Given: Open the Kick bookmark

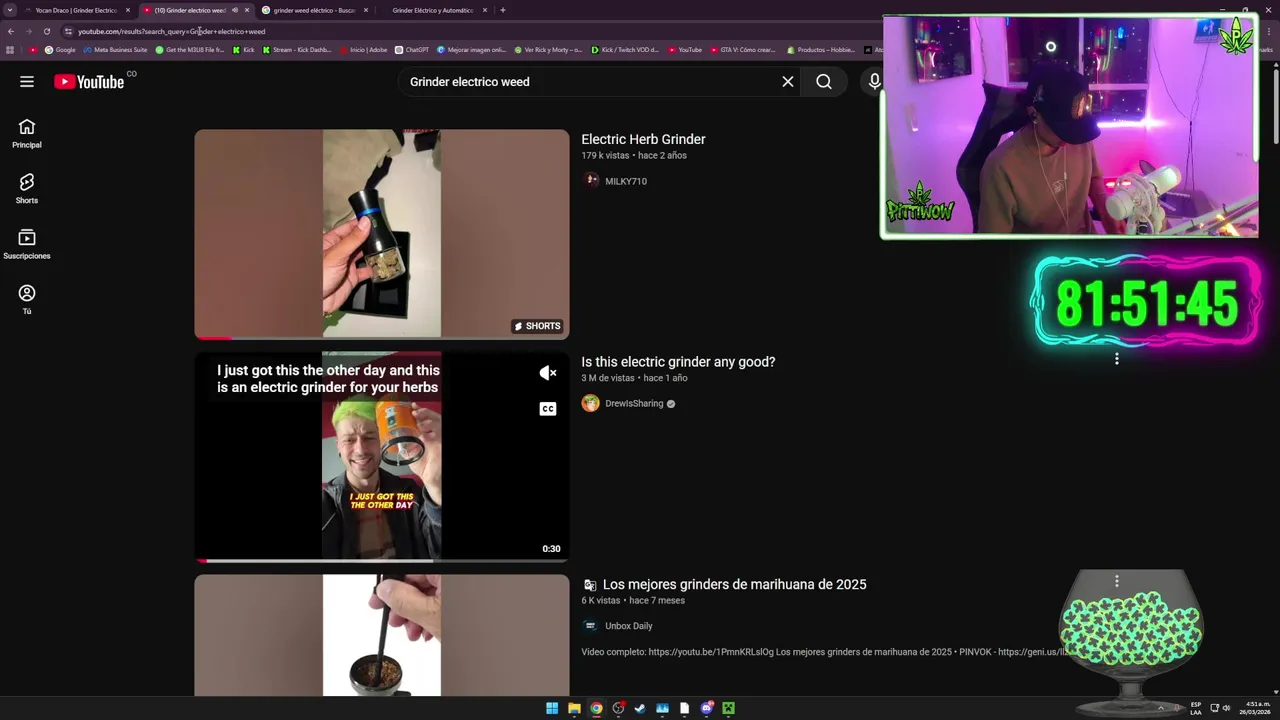Looking at the screenshot, I should 243,50.
